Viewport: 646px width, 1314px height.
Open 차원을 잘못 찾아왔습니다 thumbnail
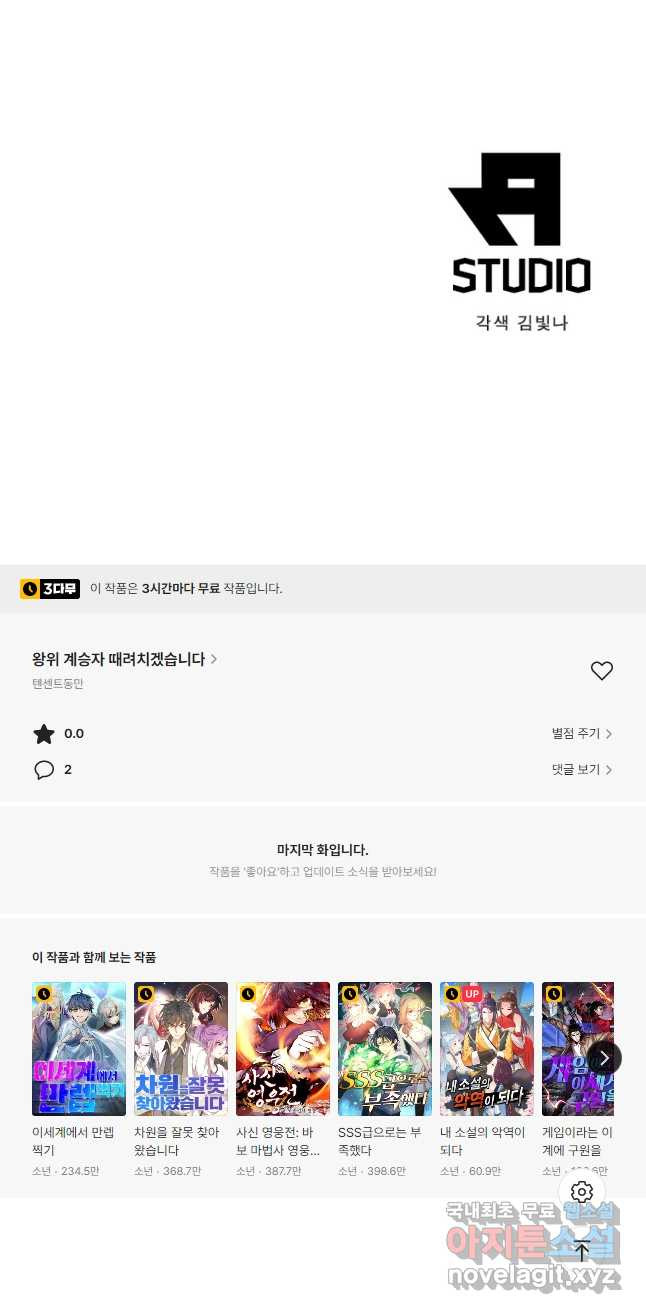pyautogui.click(x=181, y=1049)
